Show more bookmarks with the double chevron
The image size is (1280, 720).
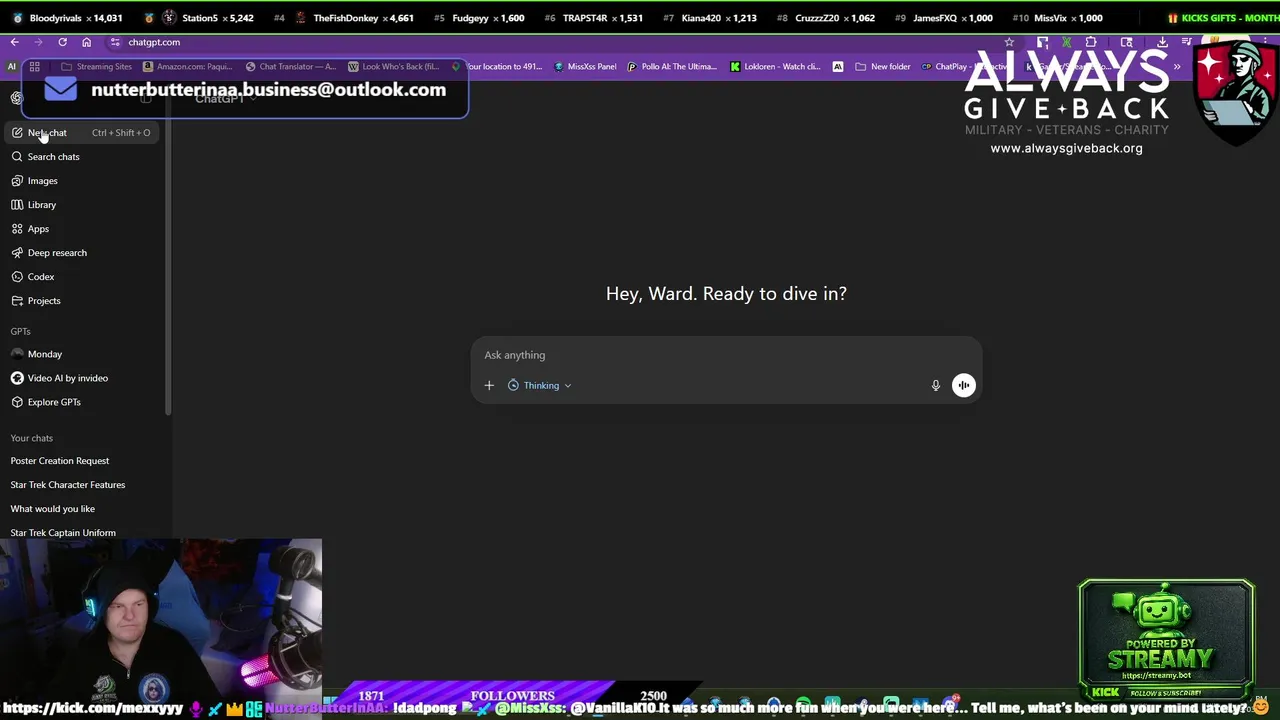click(1177, 67)
